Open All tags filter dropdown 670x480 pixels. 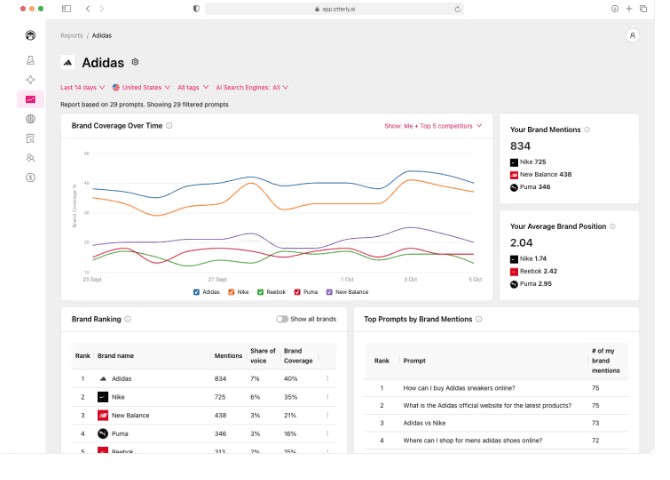coord(193,87)
